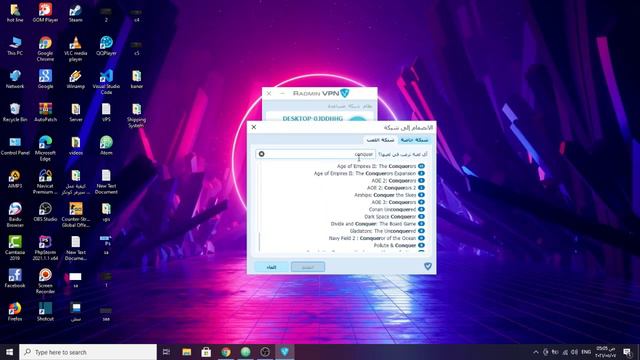Image resolution: width=640 pixels, height=360 pixels.
Task: Select 'AOE 2: Conquerors' in results list
Action: [398, 180]
